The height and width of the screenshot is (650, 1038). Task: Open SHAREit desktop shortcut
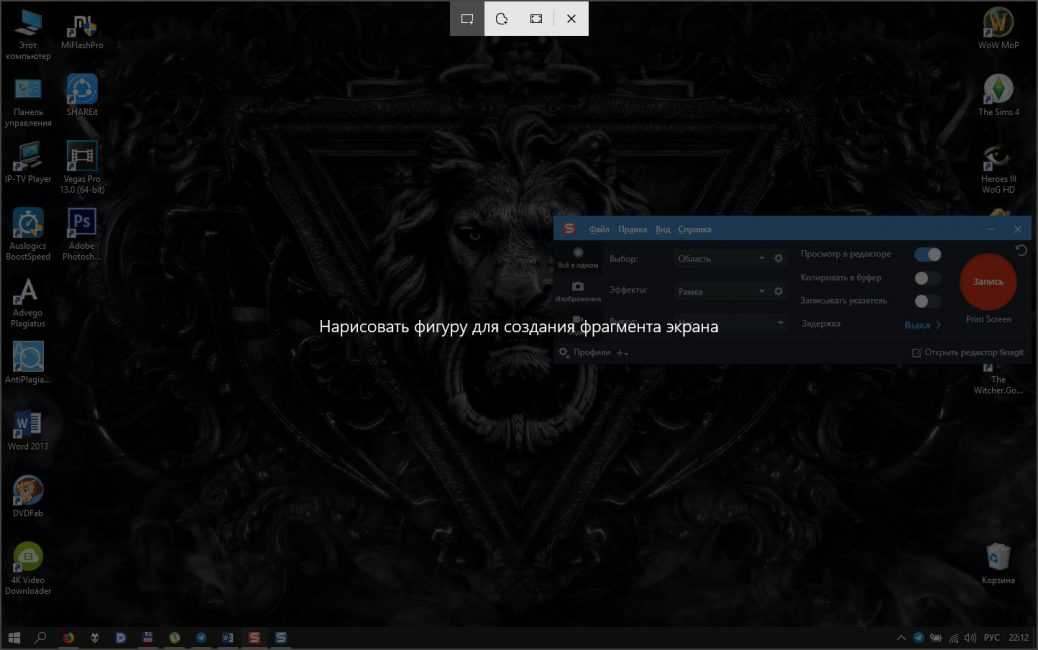[x=82, y=95]
